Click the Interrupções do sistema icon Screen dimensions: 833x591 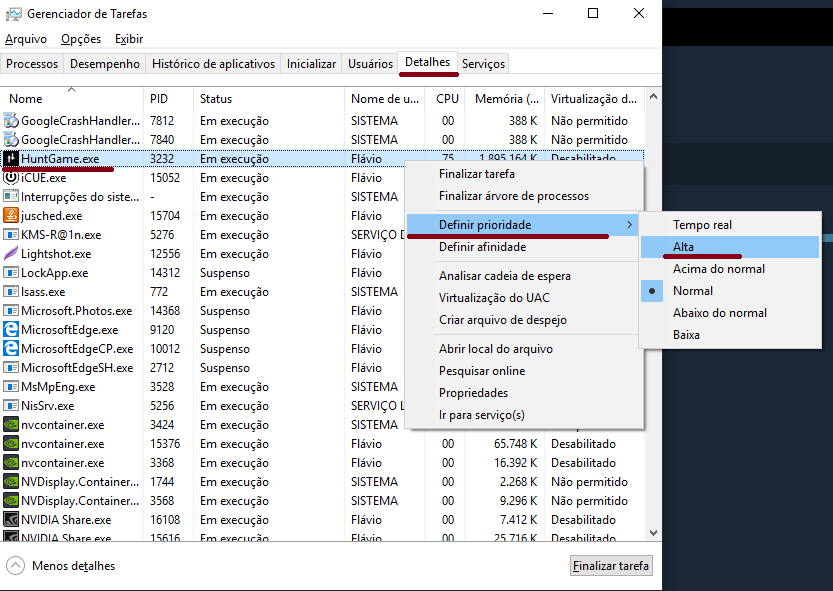point(11,197)
